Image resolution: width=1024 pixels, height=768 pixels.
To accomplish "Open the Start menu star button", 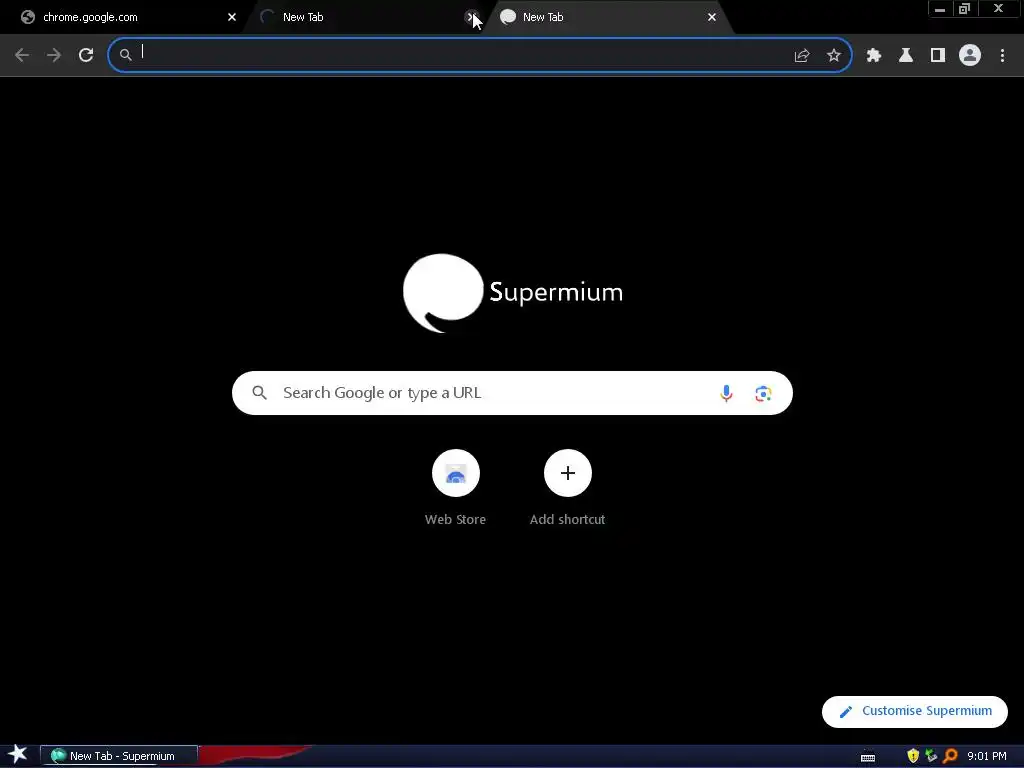I will click(x=18, y=755).
